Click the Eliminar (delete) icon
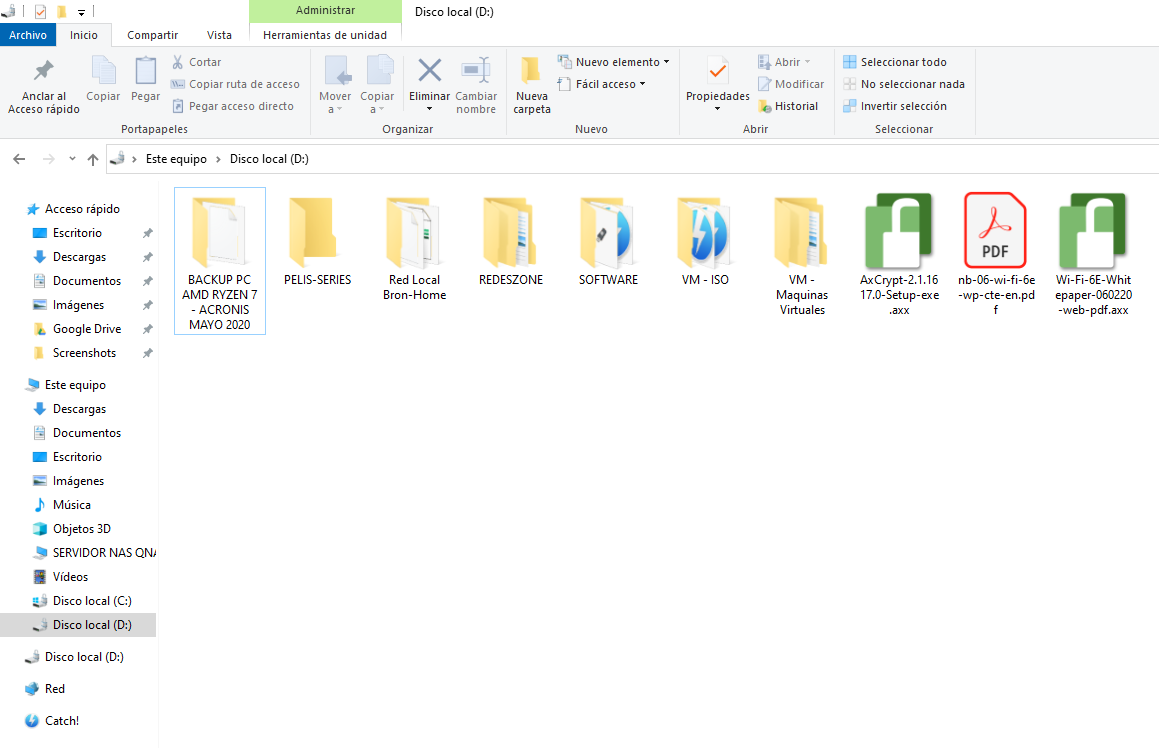 [429, 72]
